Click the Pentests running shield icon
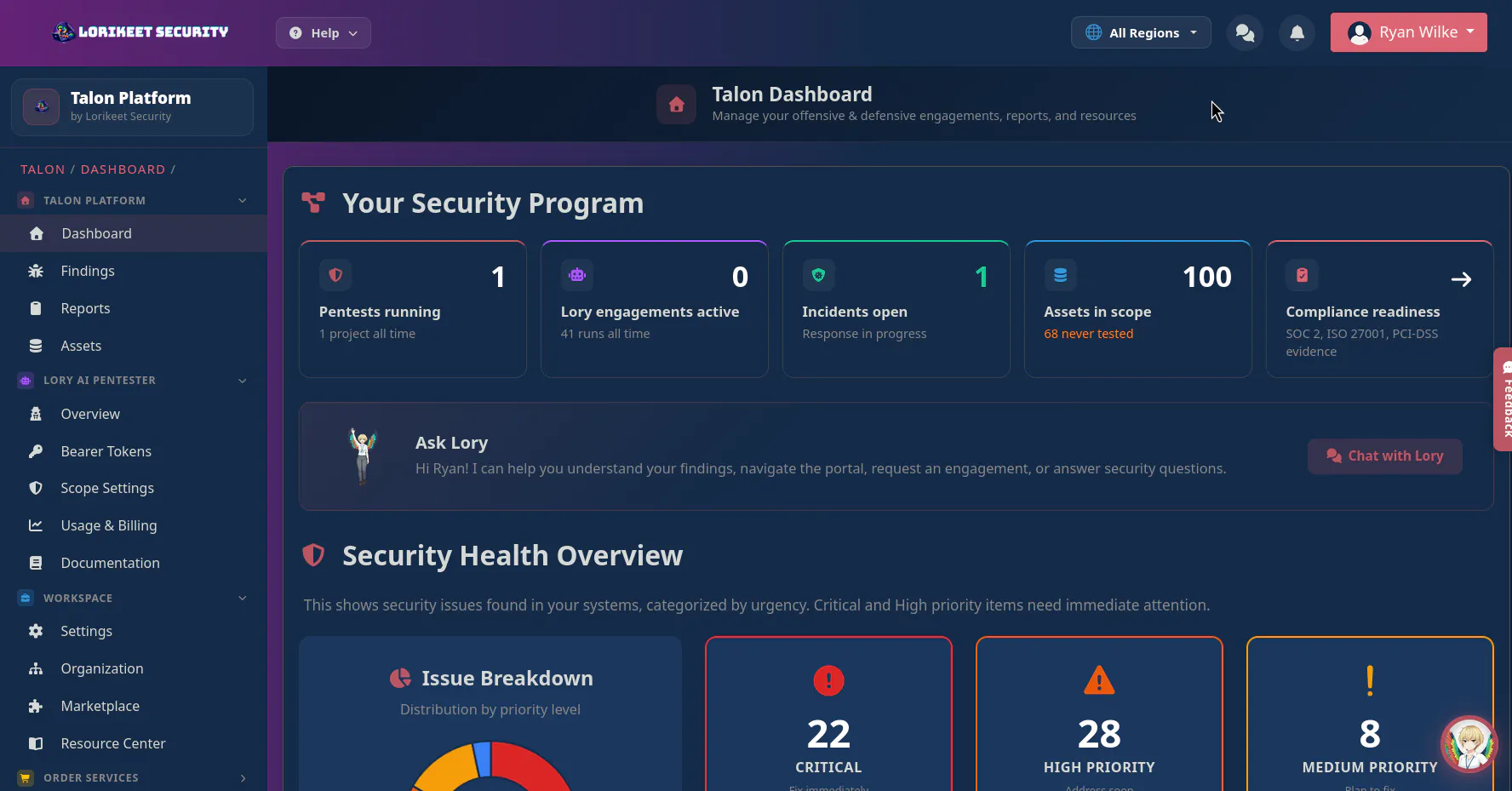The width and height of the screenshot is (1512, 791). tap(335, 275)
